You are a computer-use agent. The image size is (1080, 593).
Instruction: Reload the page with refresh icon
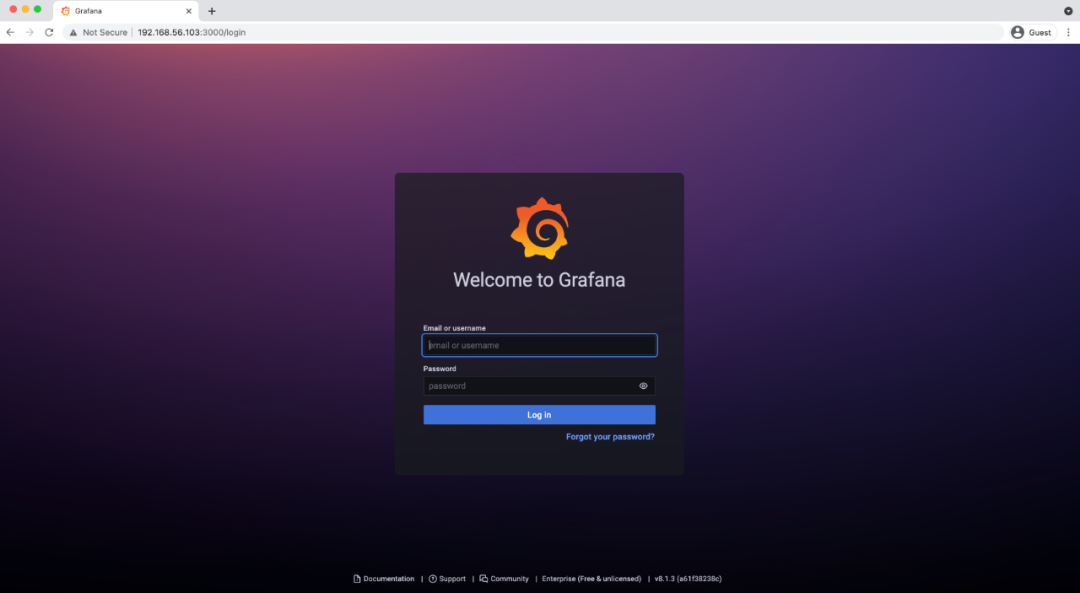[x=49, y=32]
